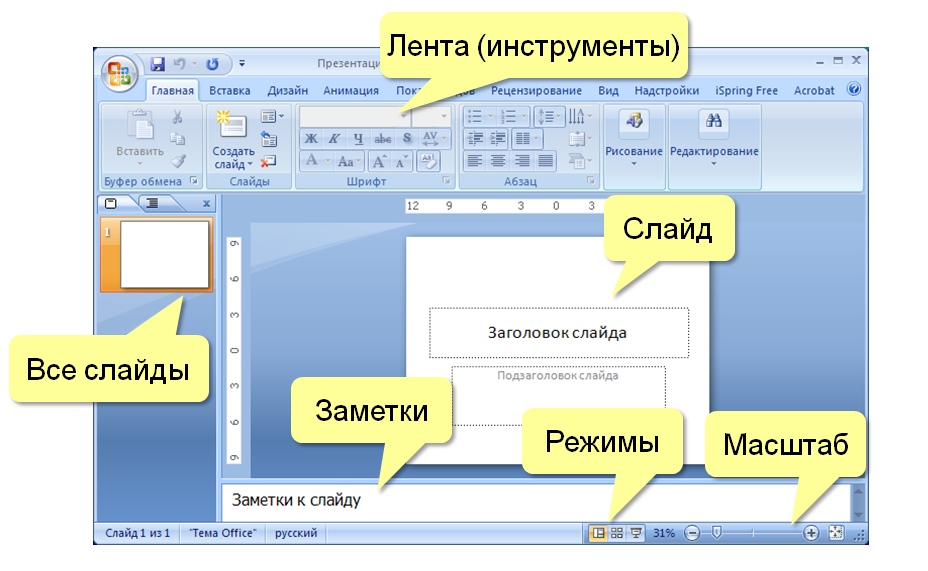This screenshot has height=571, width=928.
Task: Open the round Office button menu
Action: 120,75
